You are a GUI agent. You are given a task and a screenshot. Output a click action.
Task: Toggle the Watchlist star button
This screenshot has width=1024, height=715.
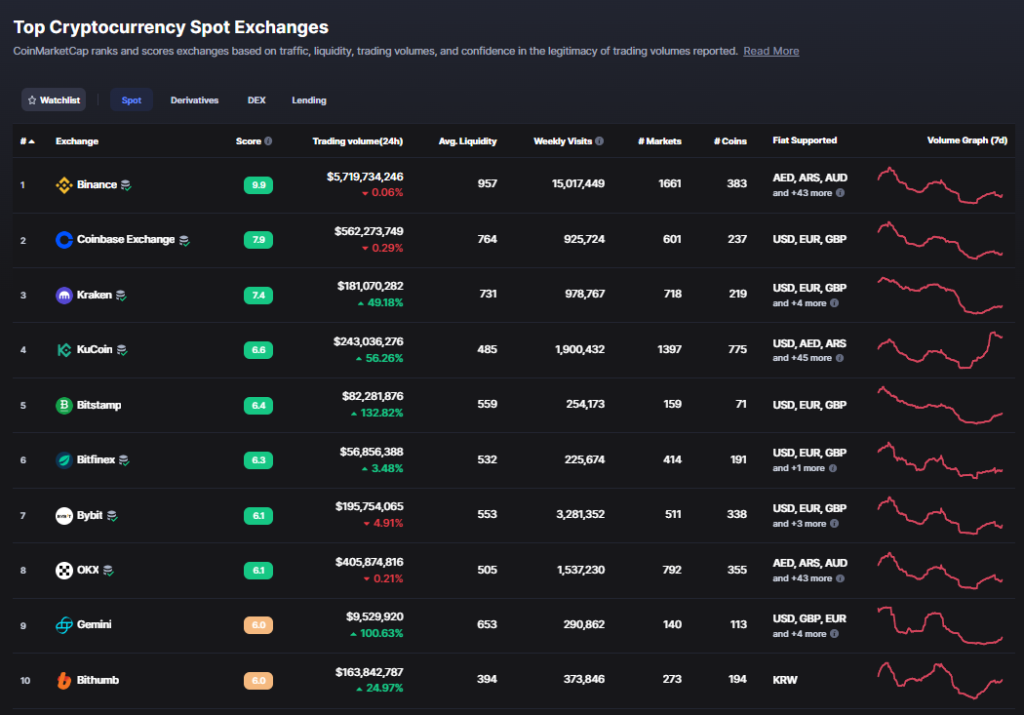pyautogui.click(x=54, y=100)
